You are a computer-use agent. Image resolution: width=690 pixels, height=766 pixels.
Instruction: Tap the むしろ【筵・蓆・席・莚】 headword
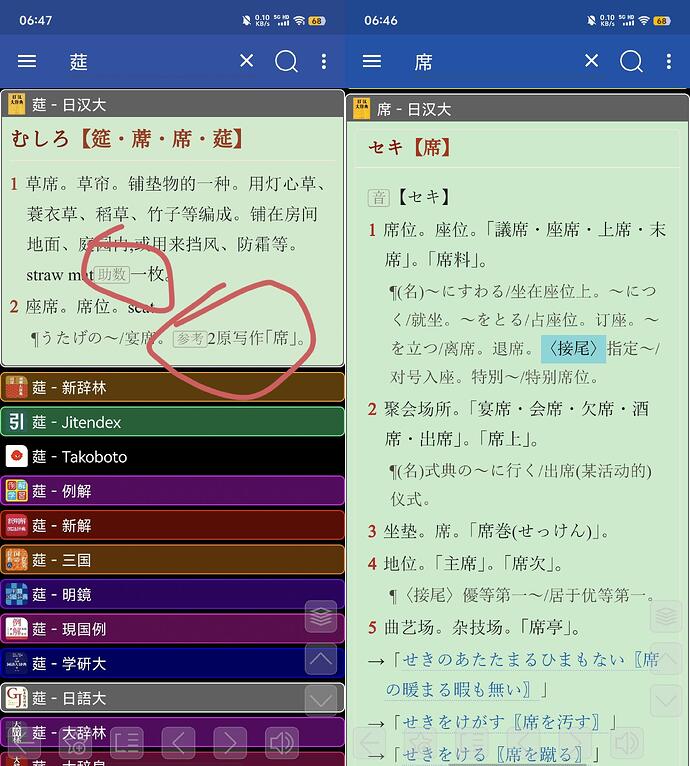point(127,139)
